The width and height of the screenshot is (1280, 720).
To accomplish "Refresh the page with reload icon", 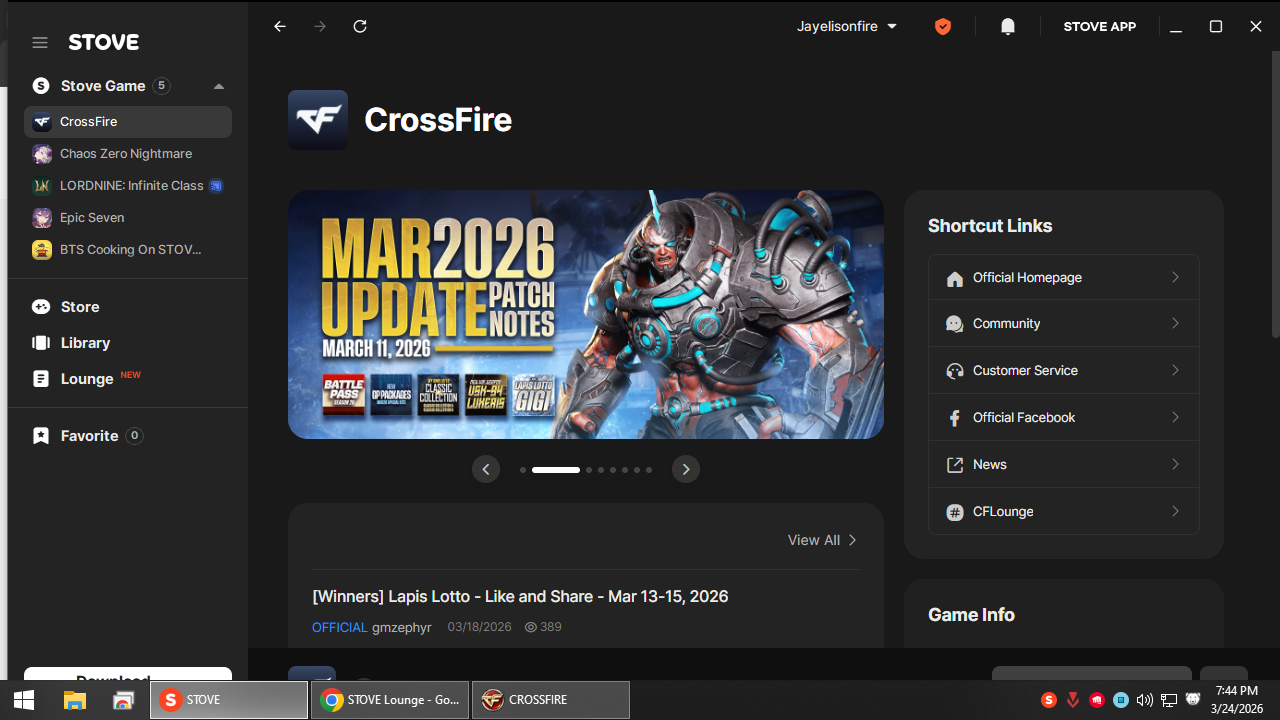I will [x=360, y=27].
